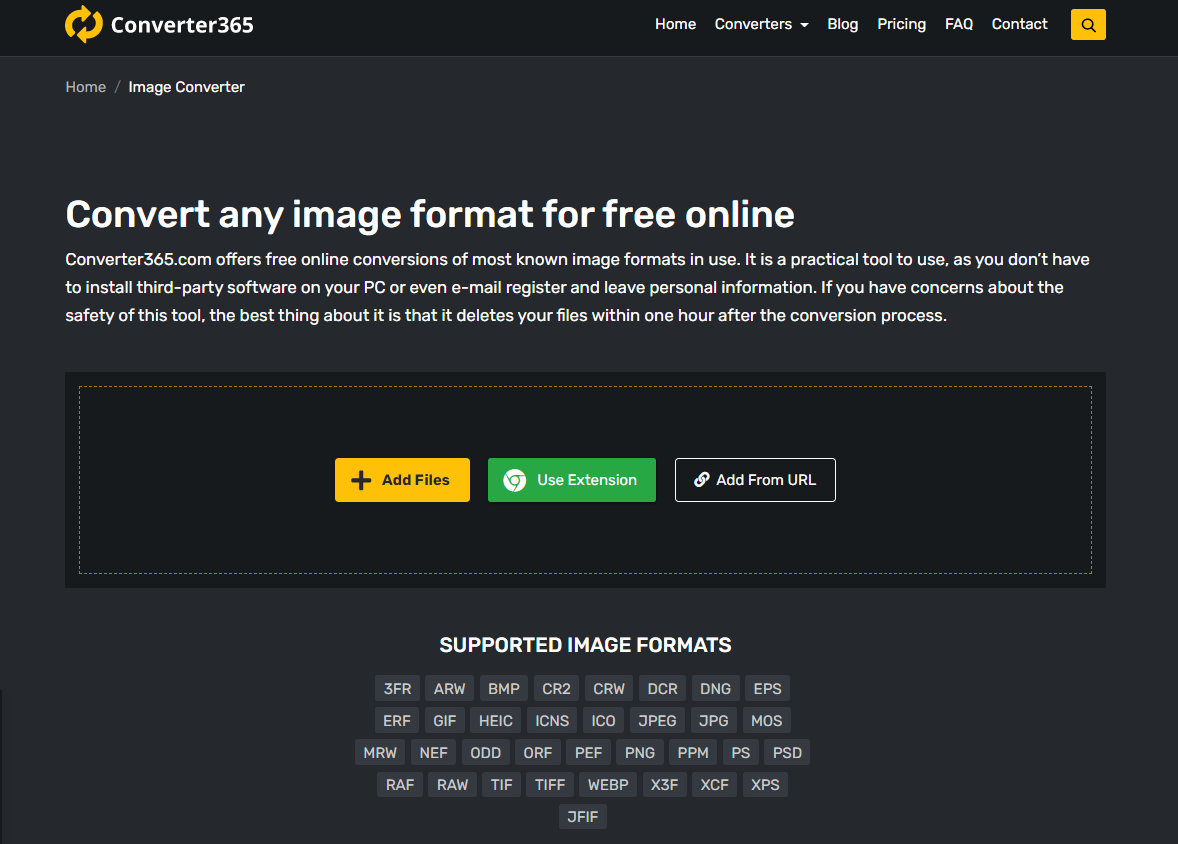Viewport: 1178px width, 844px height.
Task: Click the Add Files button
Action: point(402,480)
